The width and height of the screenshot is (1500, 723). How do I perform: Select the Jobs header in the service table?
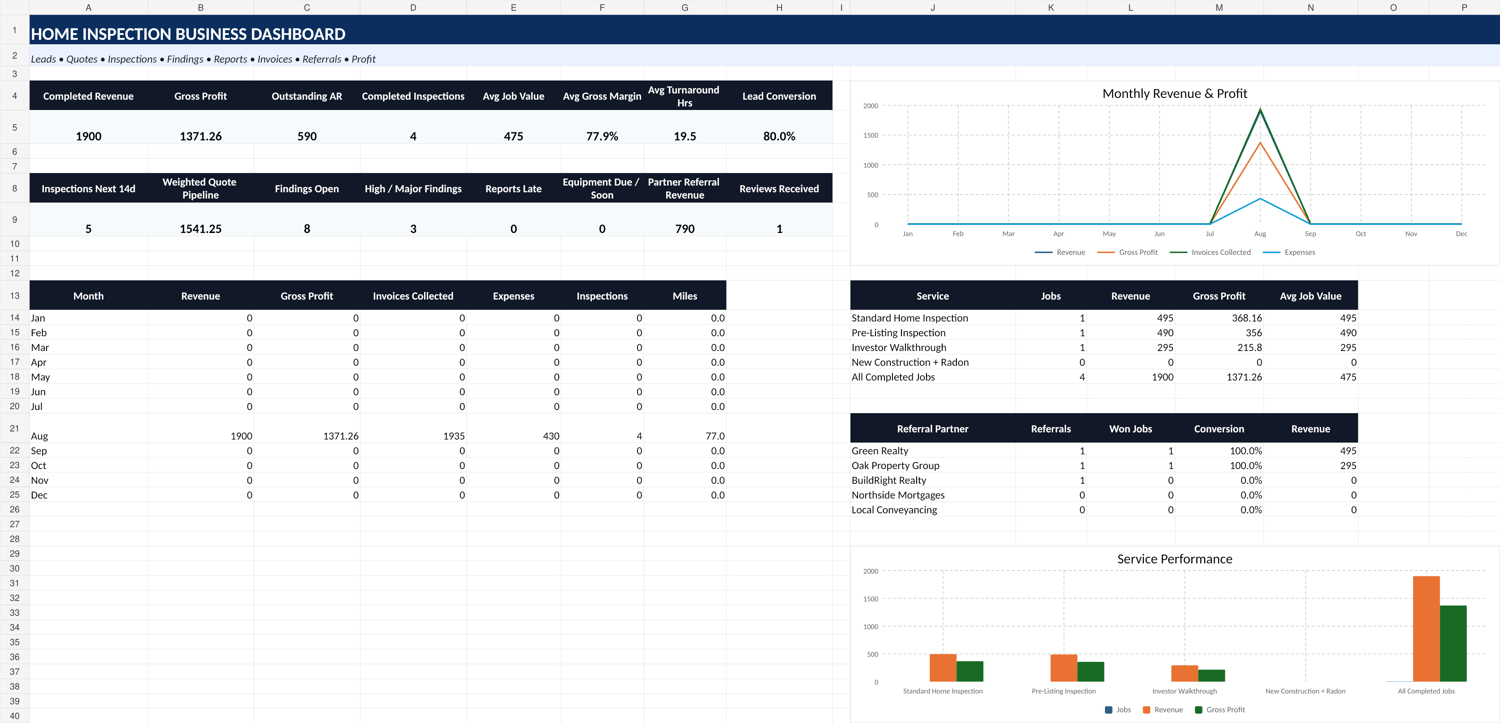click(1051, 296)
